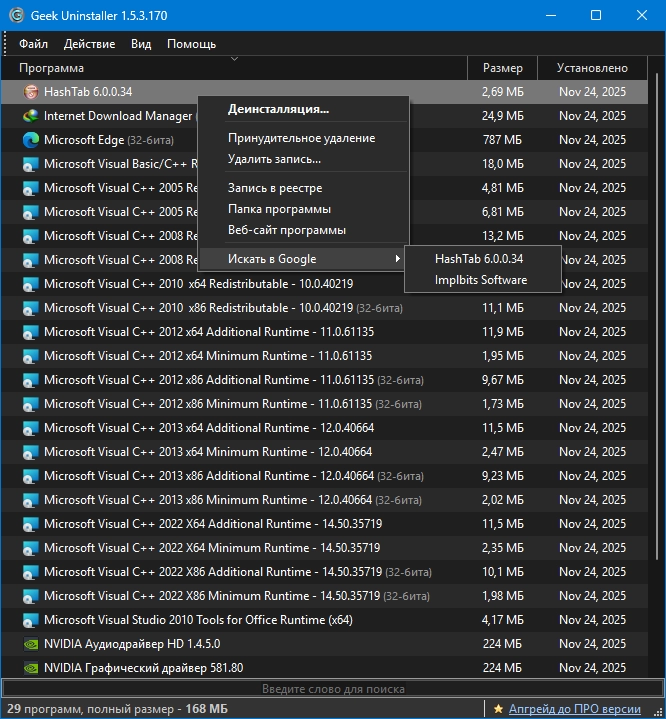Viewport: 666px width, 719px height.
Task: Open the Файл menu
Action: click(x=33, y=44)
